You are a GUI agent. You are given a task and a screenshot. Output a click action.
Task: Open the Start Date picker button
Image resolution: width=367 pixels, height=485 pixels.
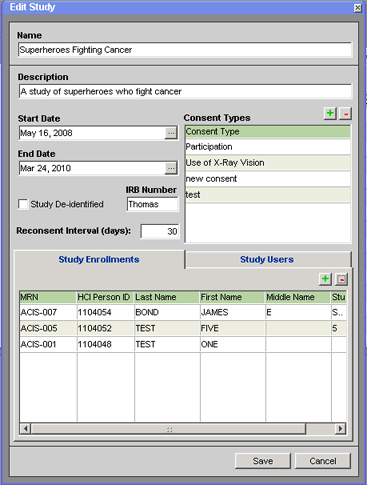pos(171,133)
